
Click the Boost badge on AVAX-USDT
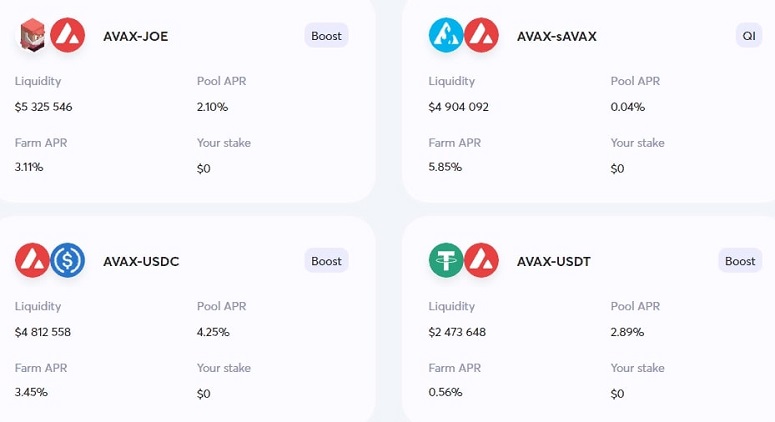coord(740,261)
